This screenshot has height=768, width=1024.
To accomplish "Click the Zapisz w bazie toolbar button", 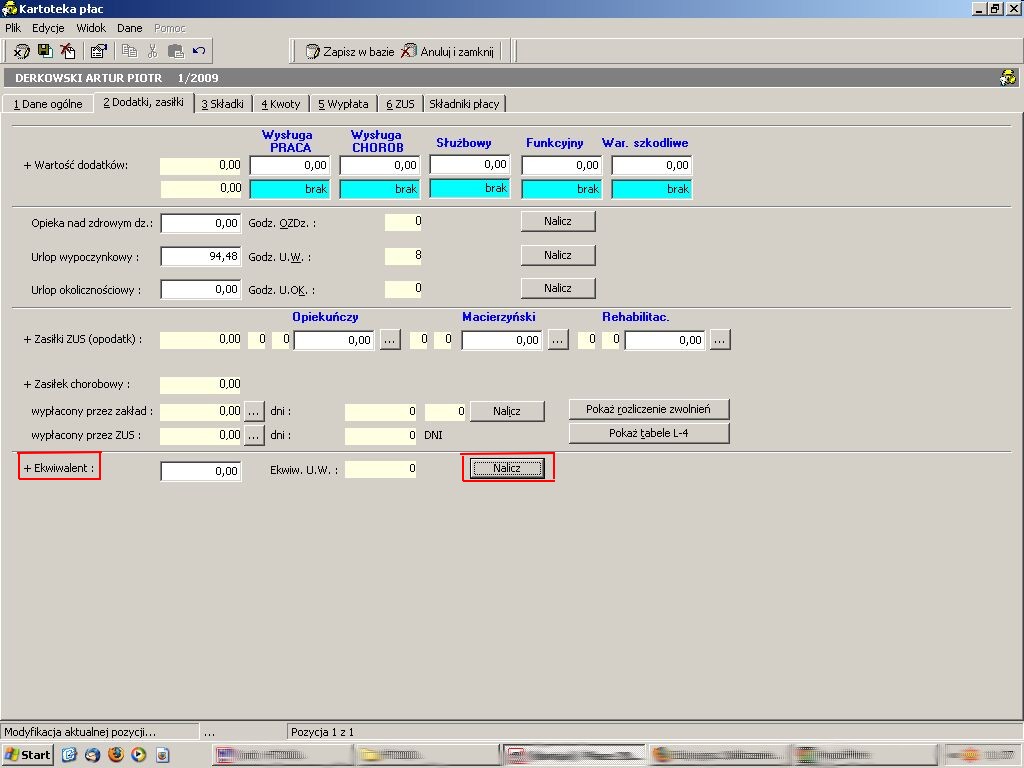I will [350, 52].
